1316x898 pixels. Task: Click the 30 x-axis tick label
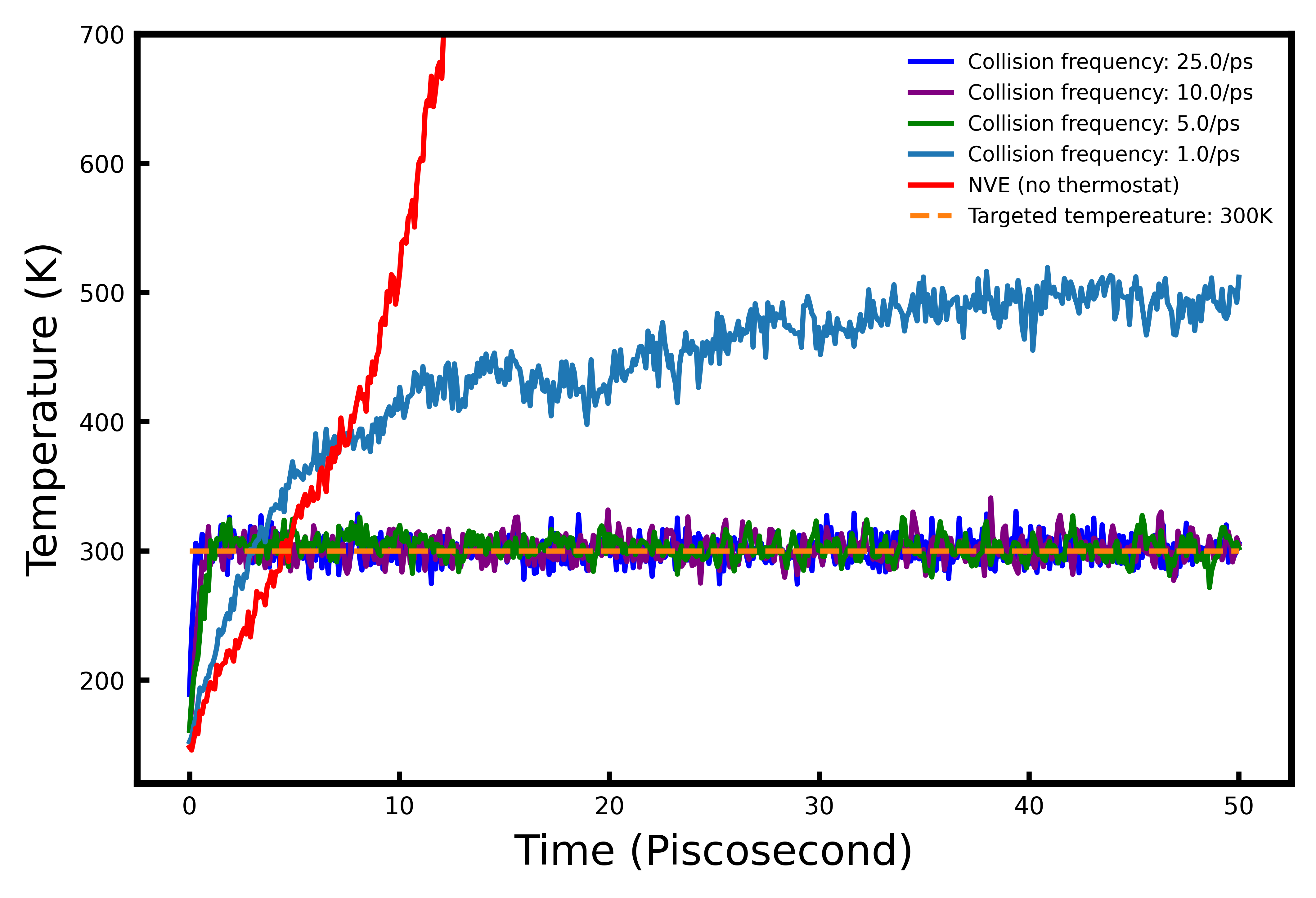point(819,806)
